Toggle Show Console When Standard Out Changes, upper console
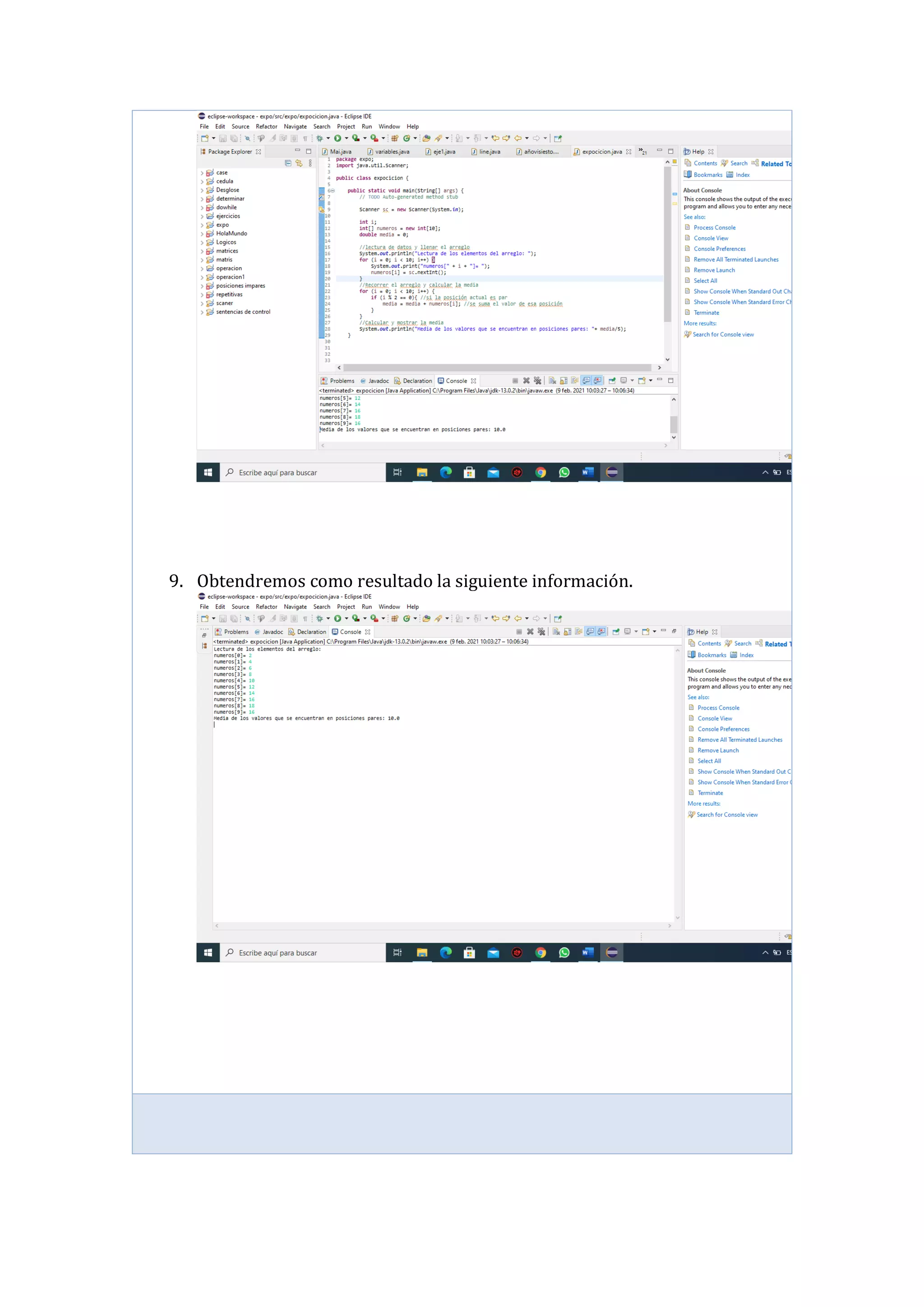This screenshot has width=924, height=1307. point(587,381)
